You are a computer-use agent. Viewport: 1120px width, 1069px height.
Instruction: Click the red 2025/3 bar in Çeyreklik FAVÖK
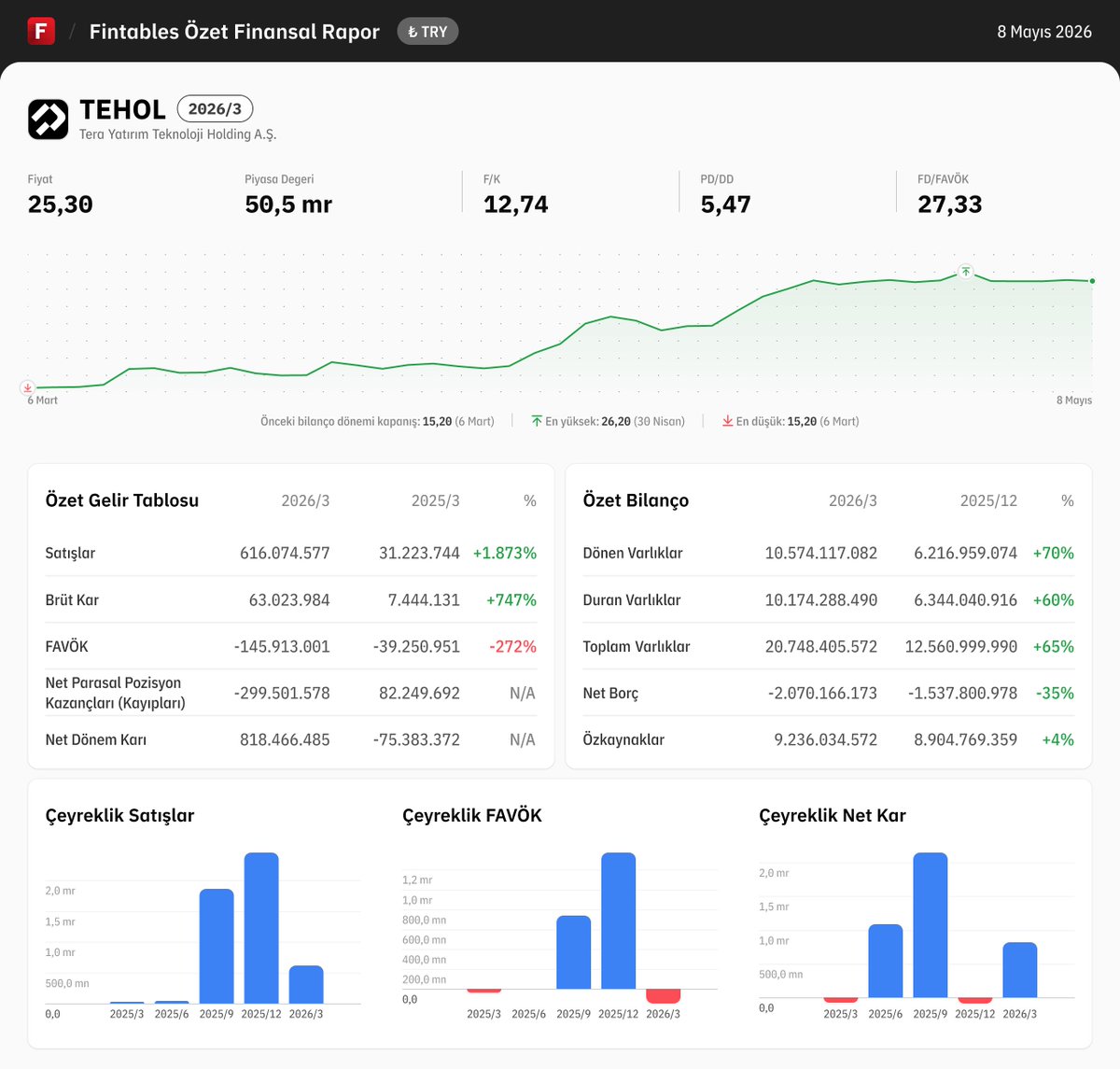tap(484, 991)
